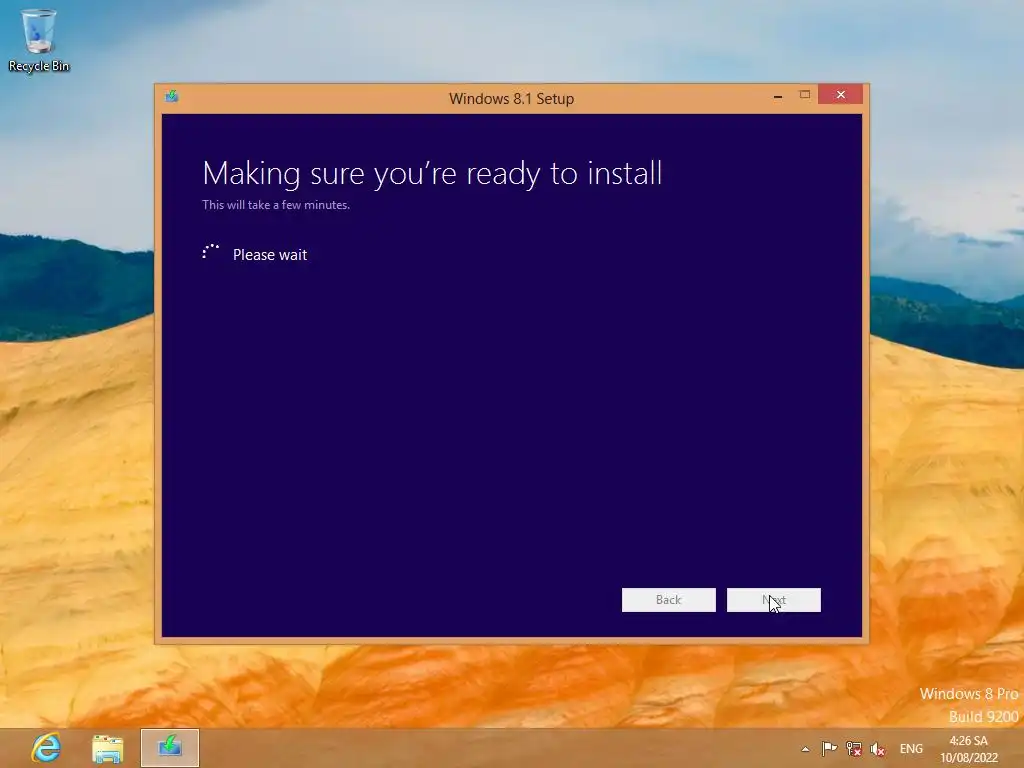This screenshot has height=768, width=1024.
Task: Open the clock showing 4:26 SA
Action: click(968, 749)
